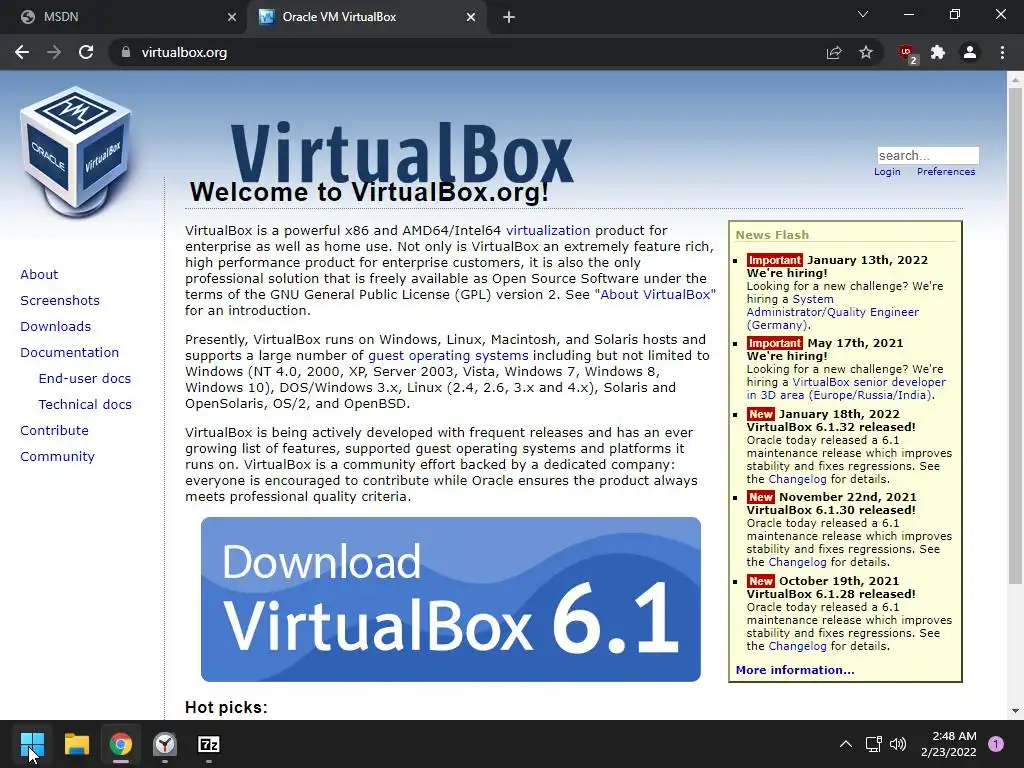The width and height of the screenshot is (1024, 768).
Task: Click the virtualization link
Action: [x=548, y=231]
